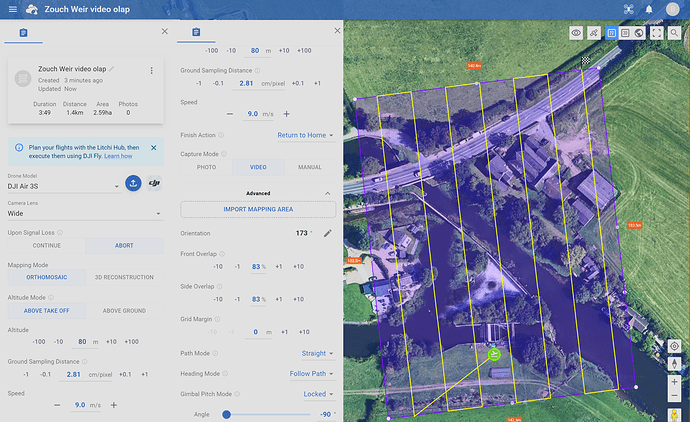690x422 pixels.
Task: Click the blue upload mission button
Action: tap(133, 183)
